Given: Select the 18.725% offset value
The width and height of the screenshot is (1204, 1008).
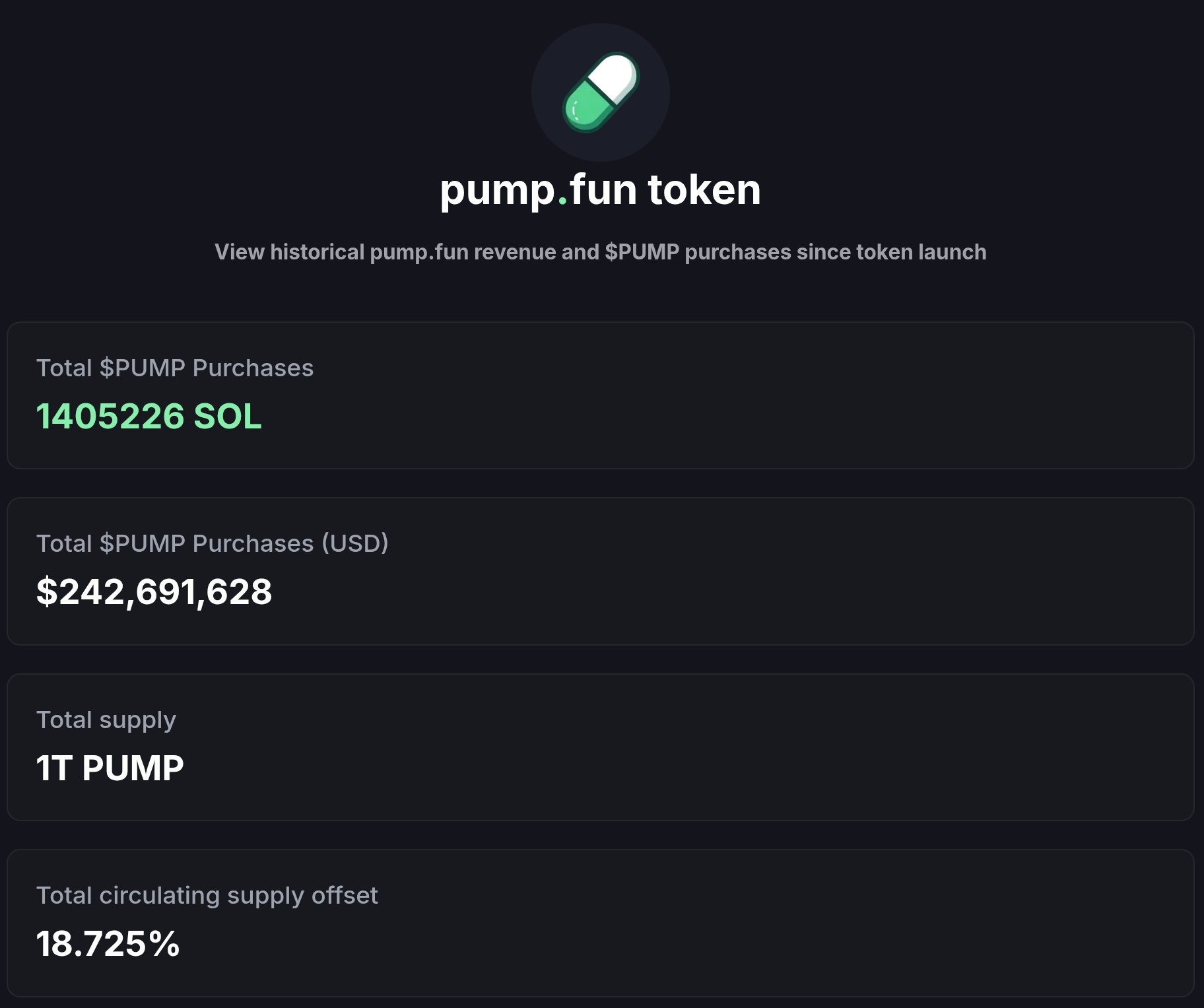Looking at the screenshot, I should [108, 944].
